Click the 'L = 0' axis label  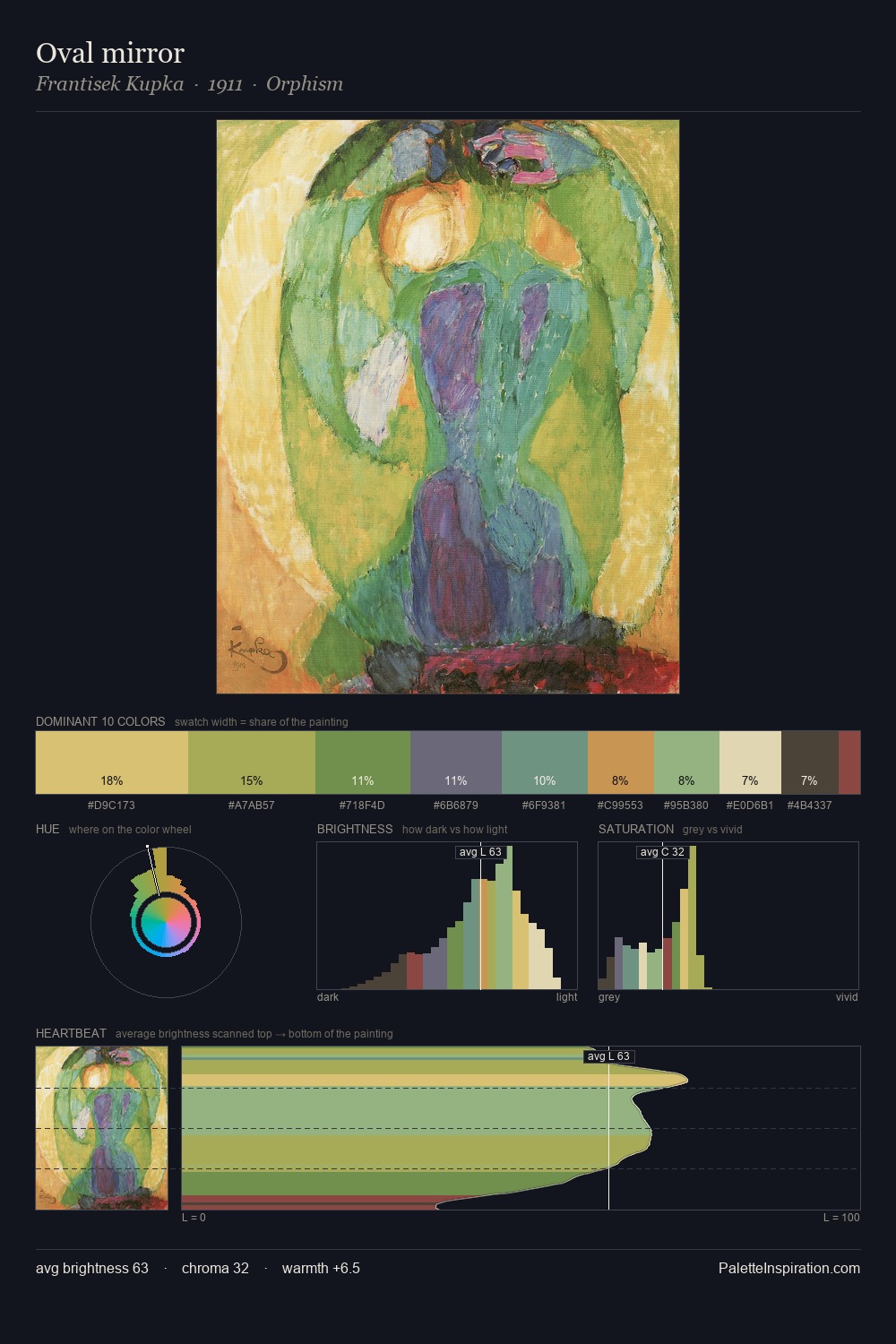194,1218
